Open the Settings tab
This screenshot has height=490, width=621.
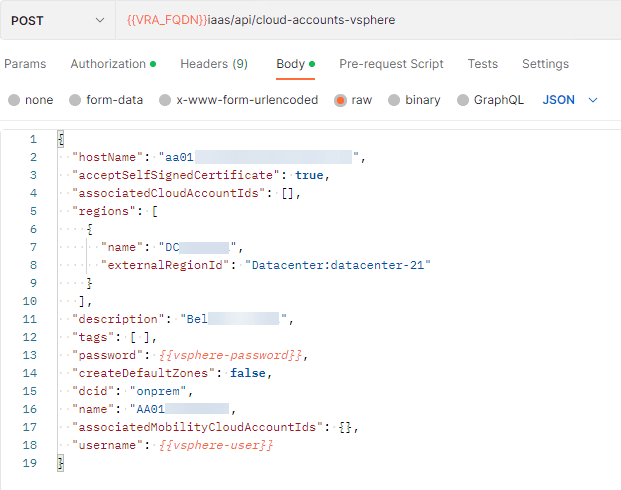(545, 64)
